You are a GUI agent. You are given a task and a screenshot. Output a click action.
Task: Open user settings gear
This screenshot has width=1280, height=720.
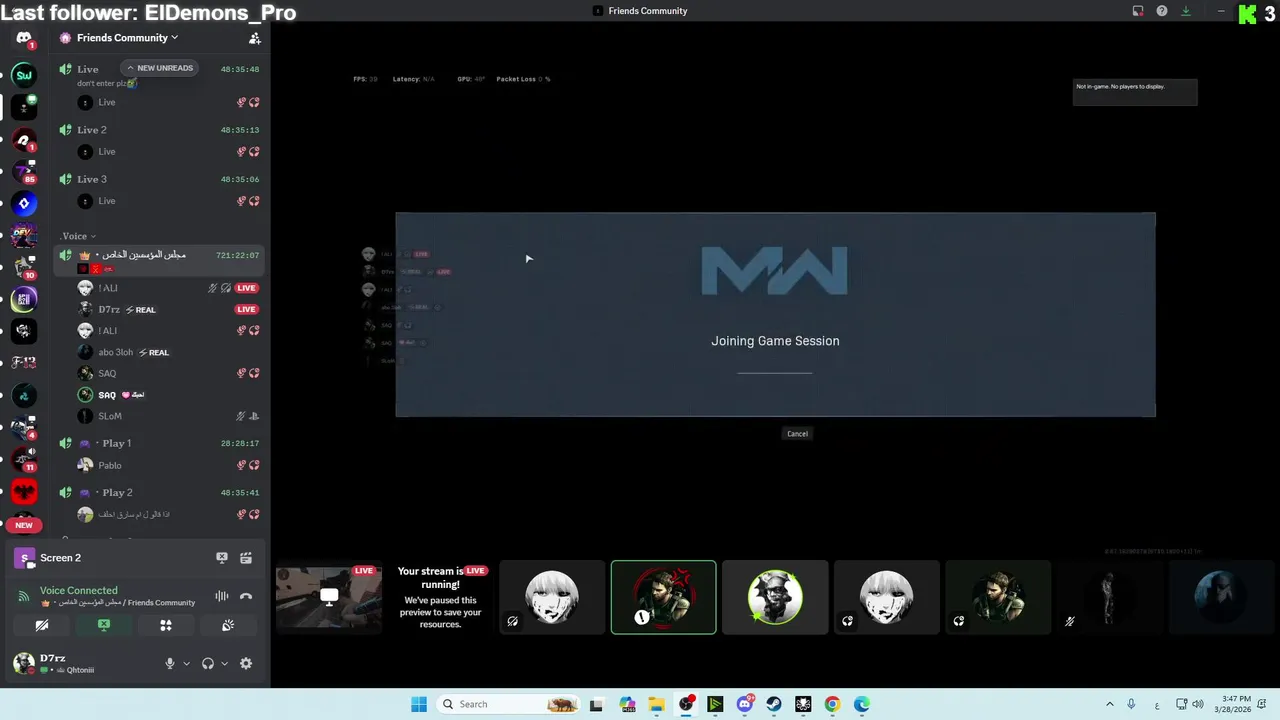(246, 663)
